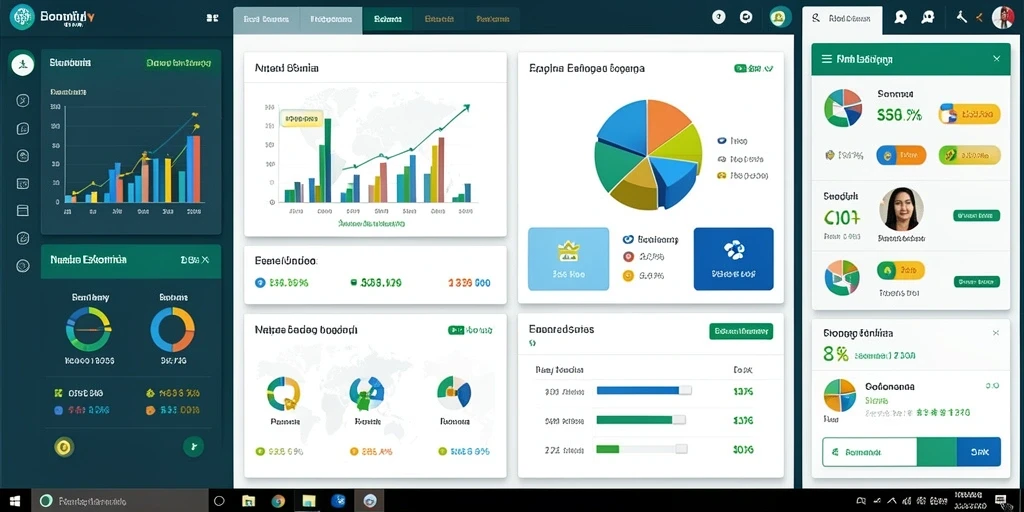Click the green button heading the progress-bar table card
The image size is (1024, 512).
[x=741, y=331]
